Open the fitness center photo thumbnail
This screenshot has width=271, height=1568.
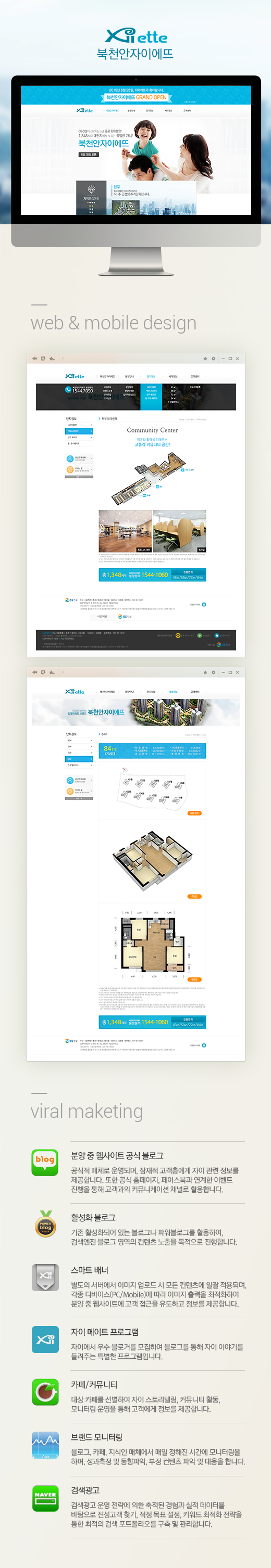point(125,531)
